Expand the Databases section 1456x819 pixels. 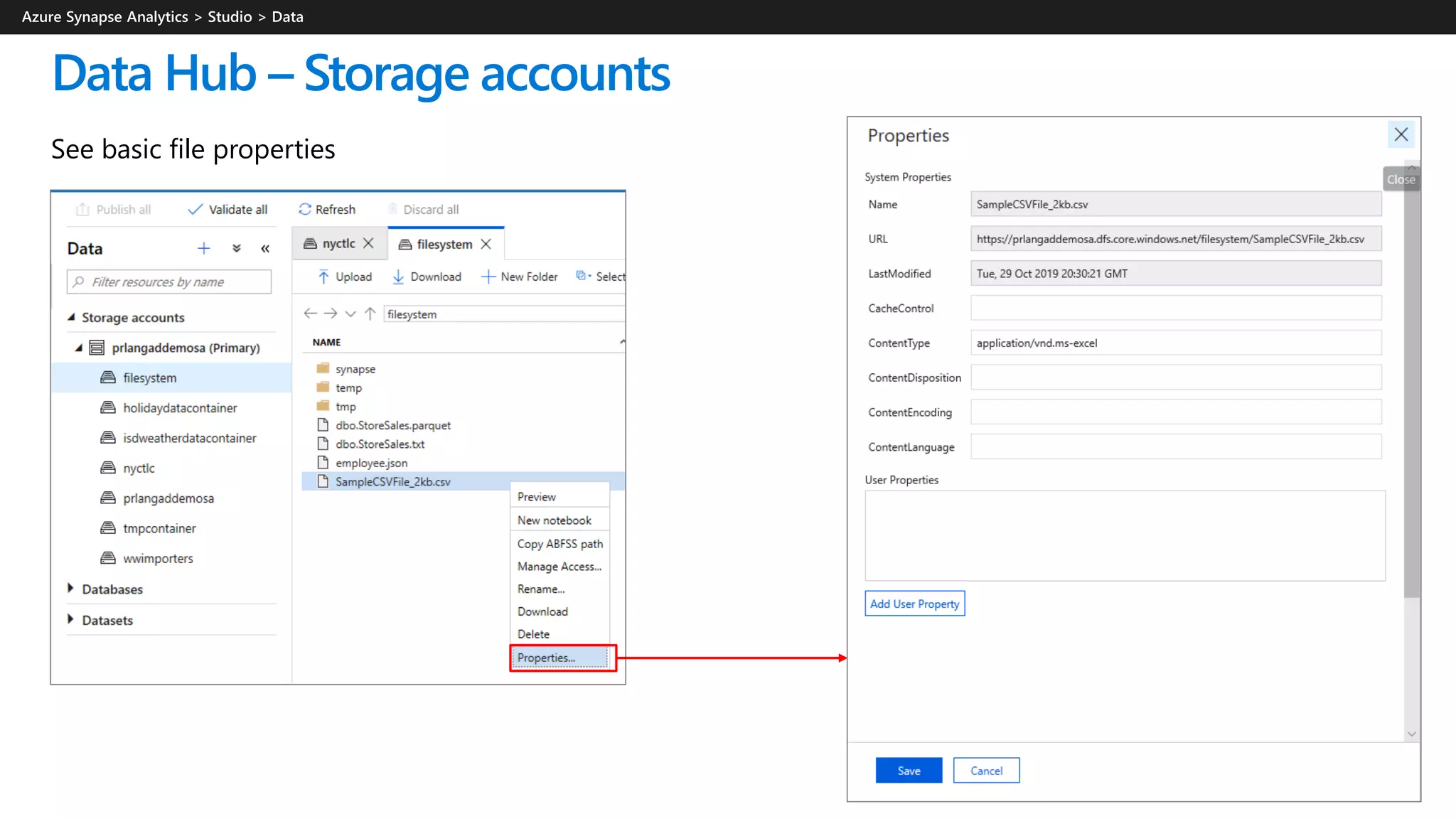[x=70, y=588]
